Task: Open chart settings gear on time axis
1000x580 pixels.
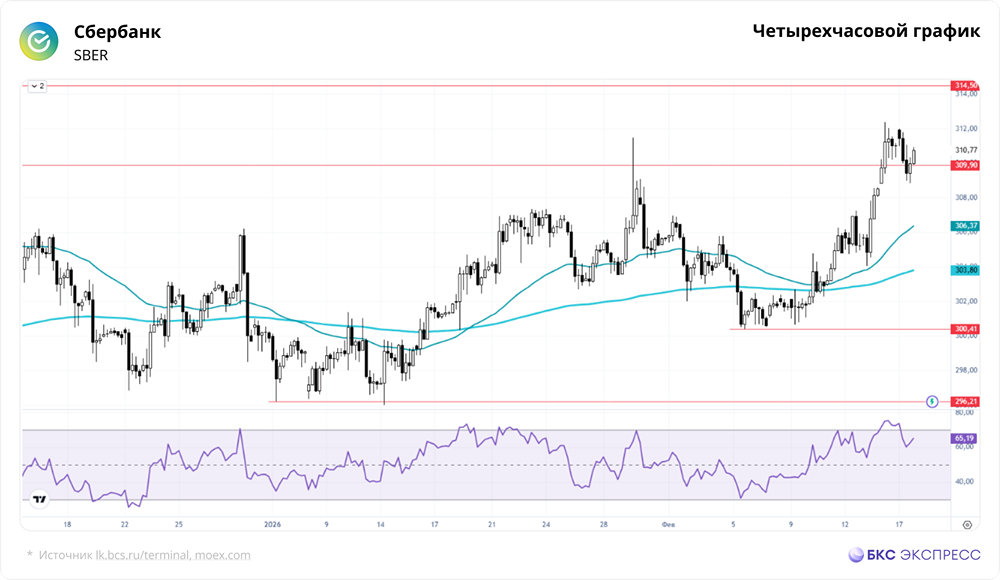Action: coord(967,525)
